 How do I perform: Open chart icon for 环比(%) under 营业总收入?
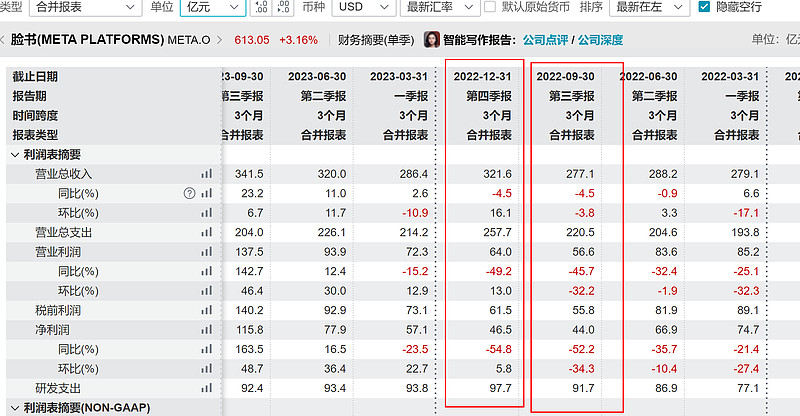coord(206,213)
